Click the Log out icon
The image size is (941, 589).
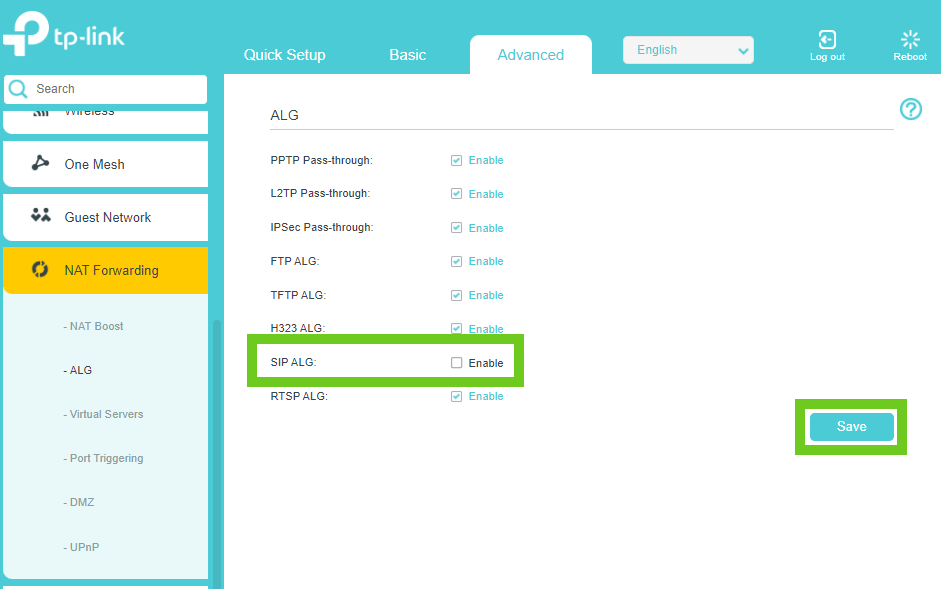(827, 39)
